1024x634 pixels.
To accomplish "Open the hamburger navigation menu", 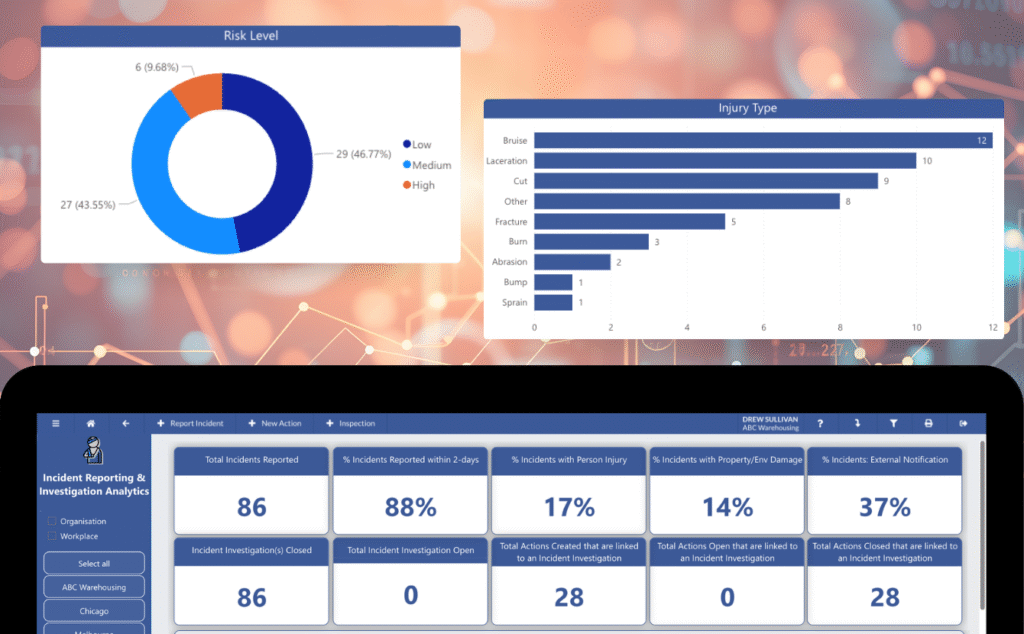I will tap(55, 423).
